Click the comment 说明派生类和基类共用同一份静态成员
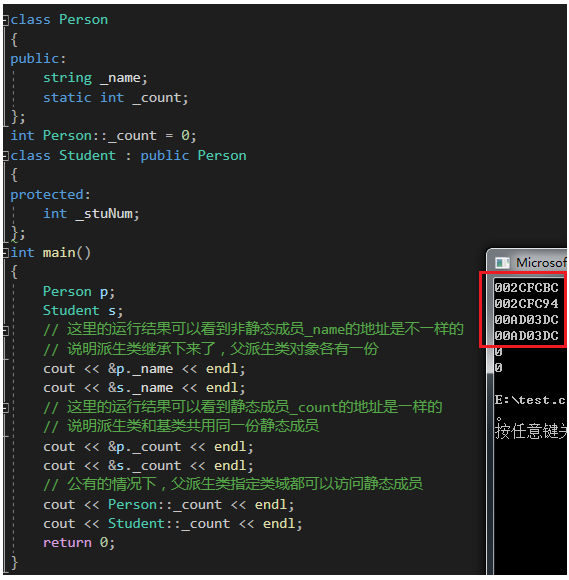 click(181, 426)
